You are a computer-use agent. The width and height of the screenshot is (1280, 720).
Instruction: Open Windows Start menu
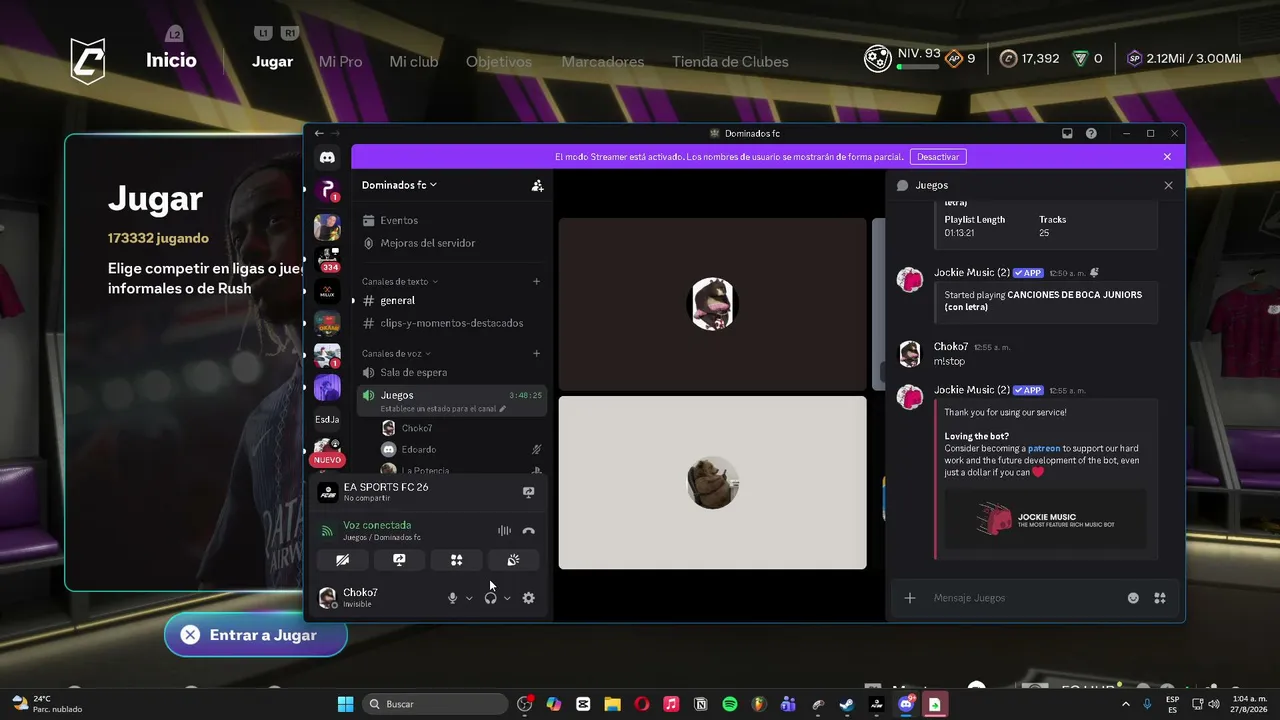(x=345, y=704)
